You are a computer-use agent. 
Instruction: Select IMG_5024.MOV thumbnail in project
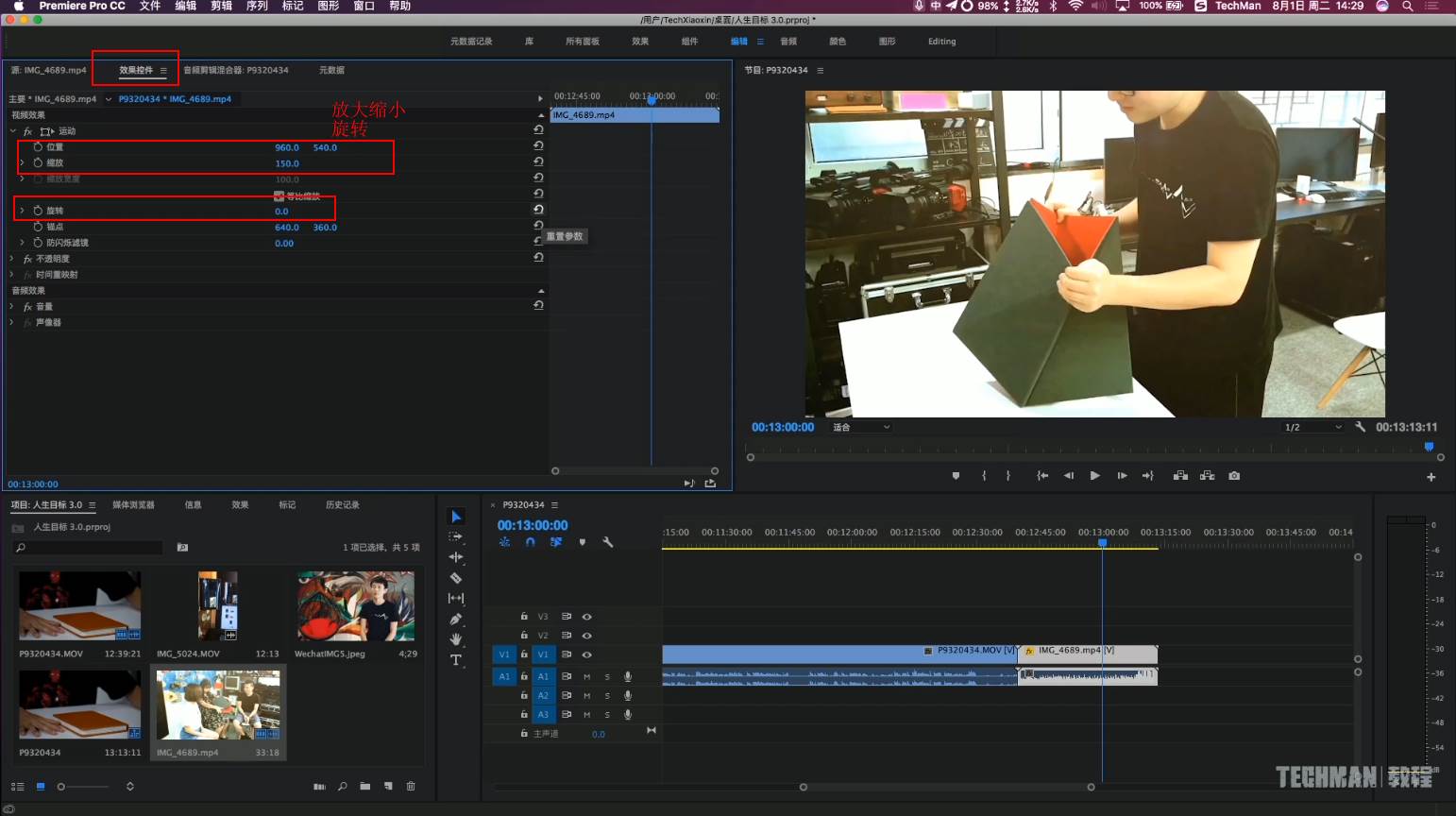[x=218, y=606]
